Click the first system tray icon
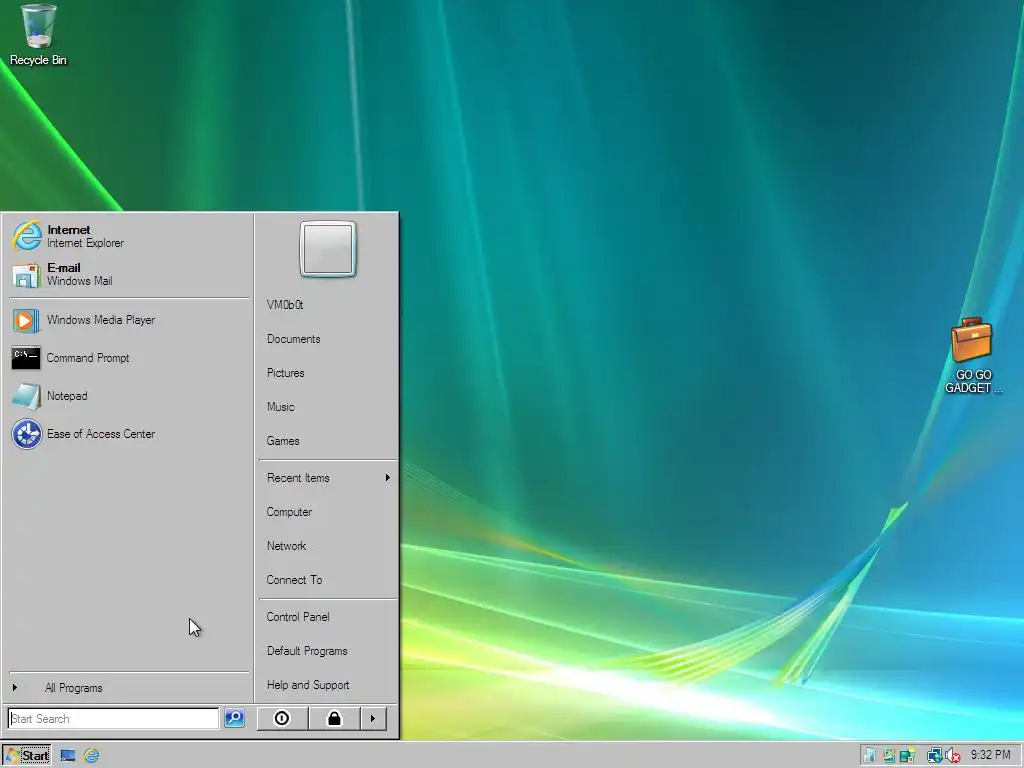The width and height of the screenshot is (1024, 768). (x=871, y=756)
